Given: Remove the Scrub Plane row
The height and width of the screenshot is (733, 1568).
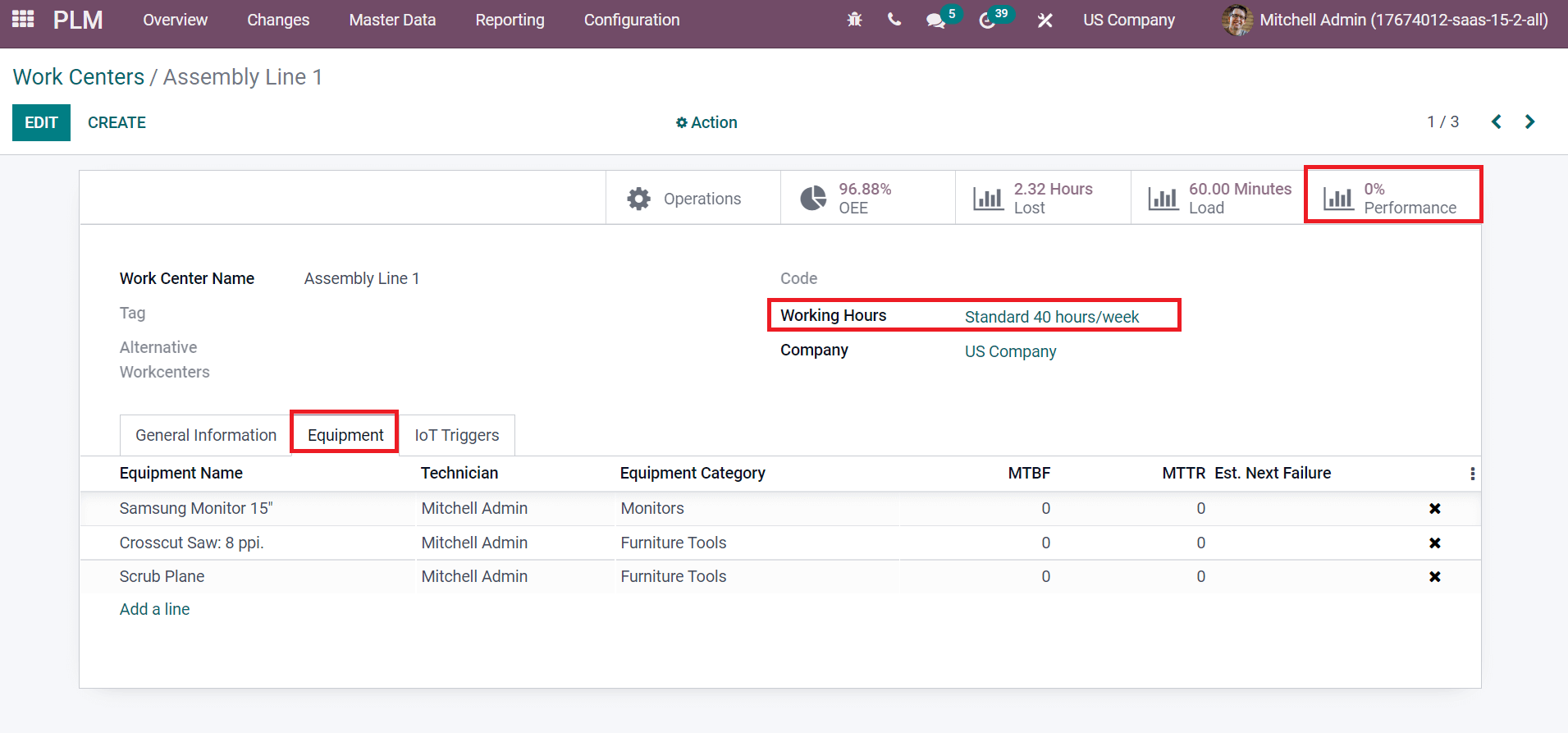Looking at the screenshot, I should point(1434,576).
